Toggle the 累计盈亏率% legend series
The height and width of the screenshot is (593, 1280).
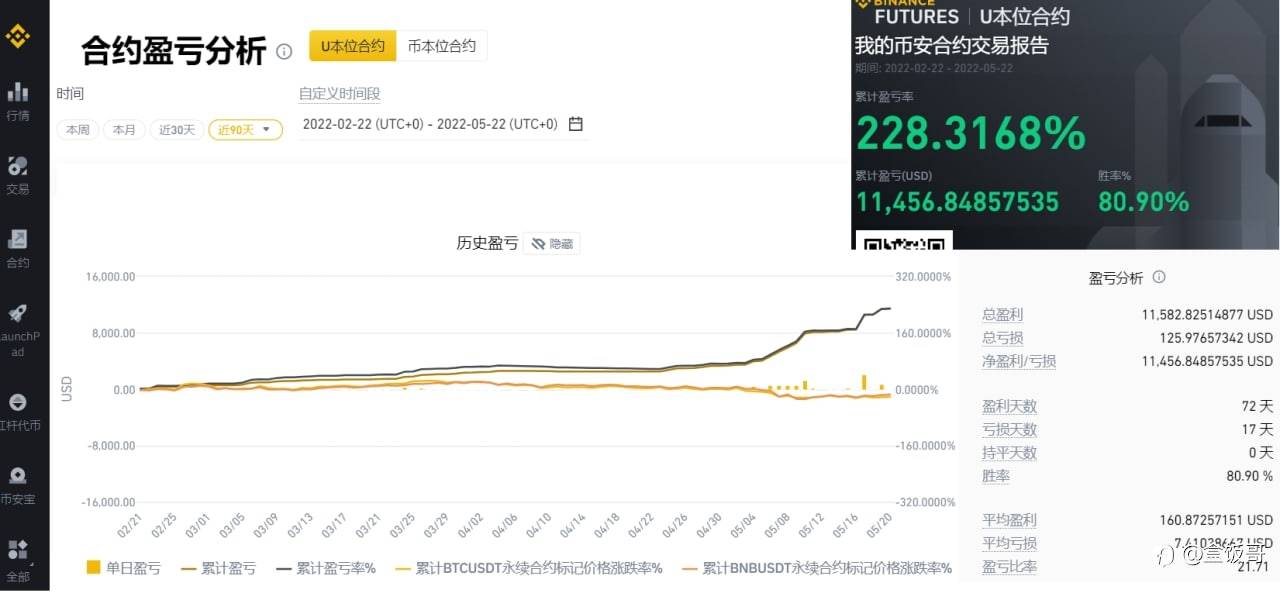[326, 568]
